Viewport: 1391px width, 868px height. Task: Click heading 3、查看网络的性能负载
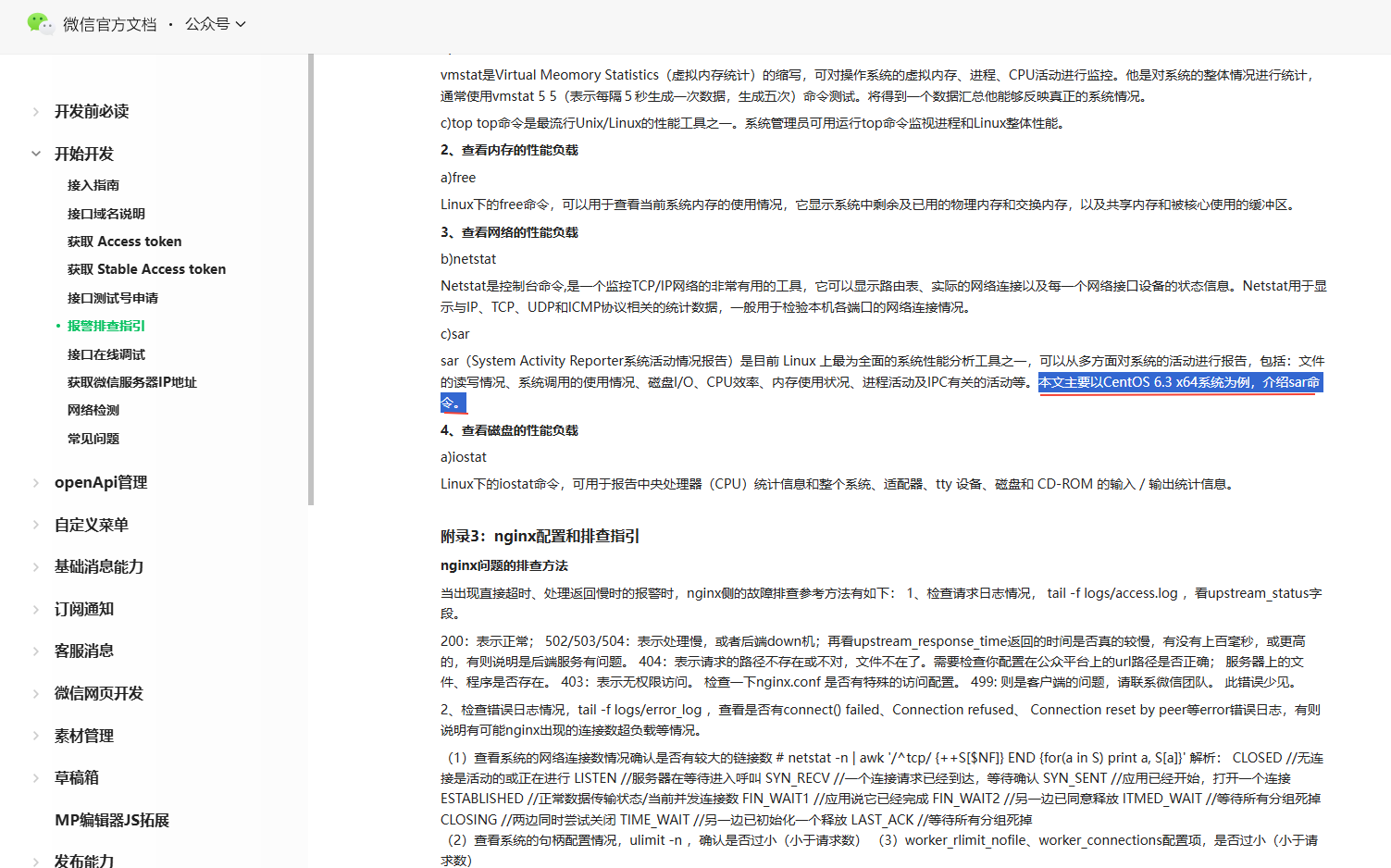509,232
